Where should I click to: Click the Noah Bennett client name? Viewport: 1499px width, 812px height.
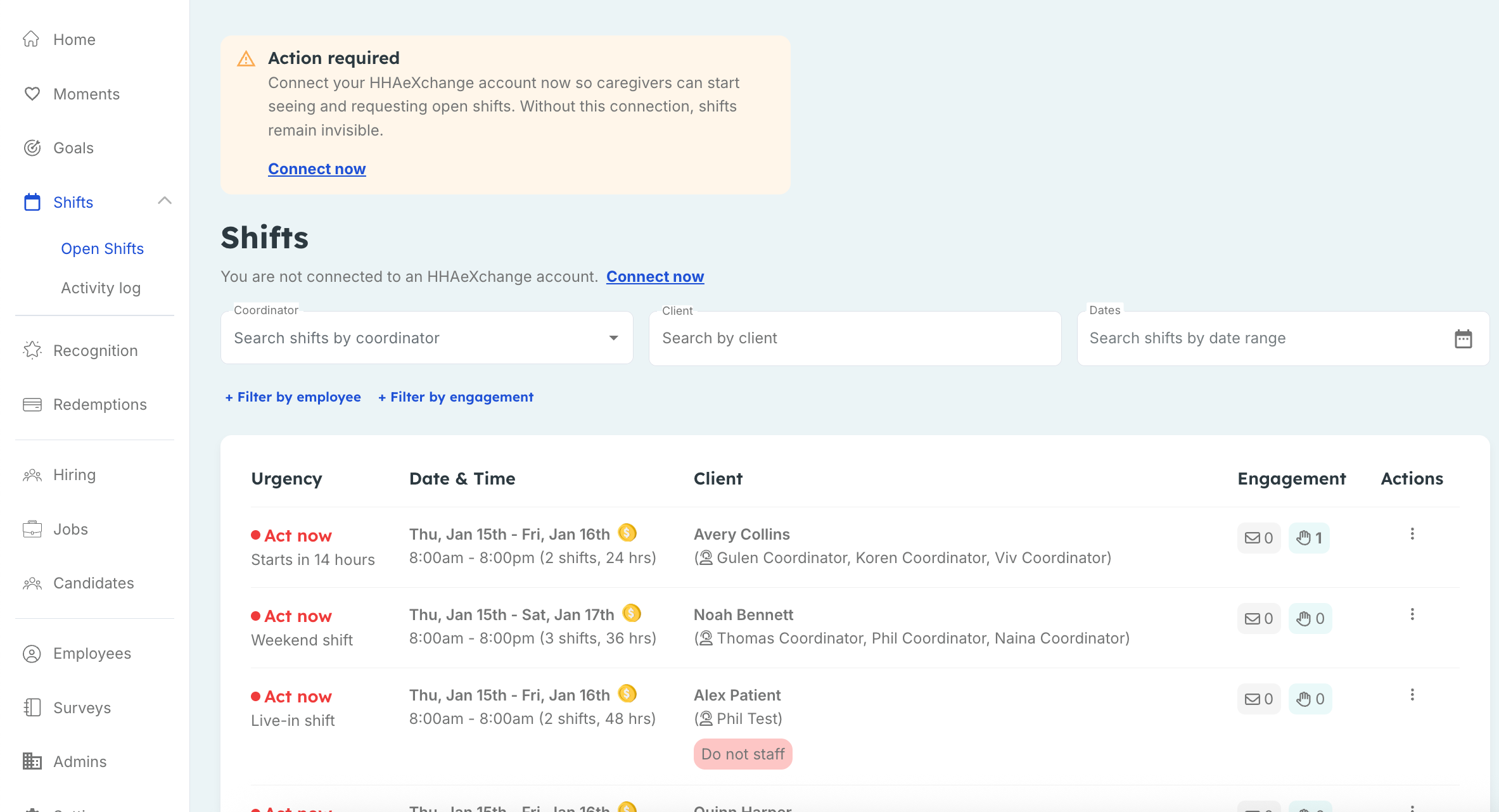pyautogui.click(x=743, y=614)
